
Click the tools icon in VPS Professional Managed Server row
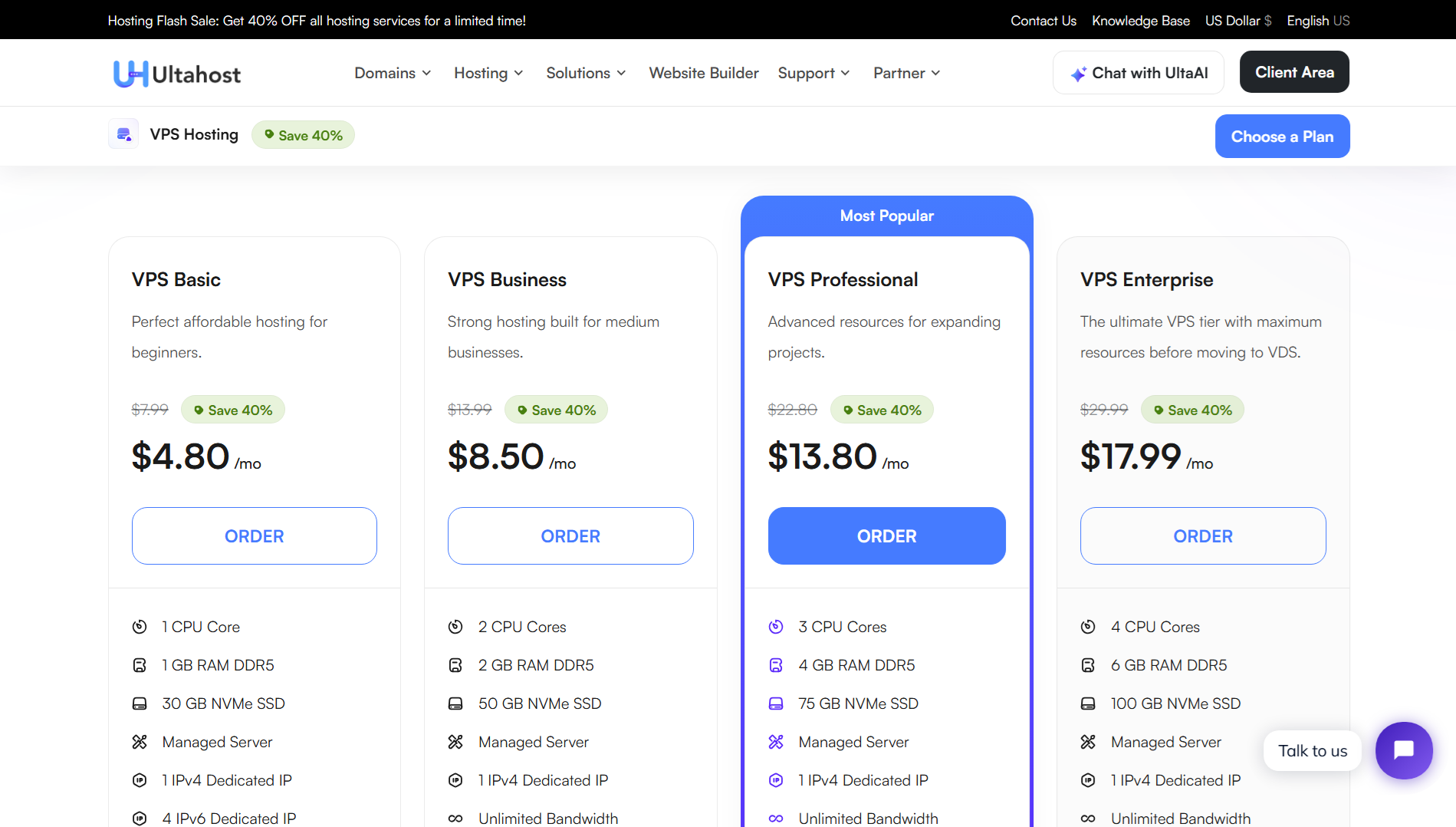pos(776,742)
